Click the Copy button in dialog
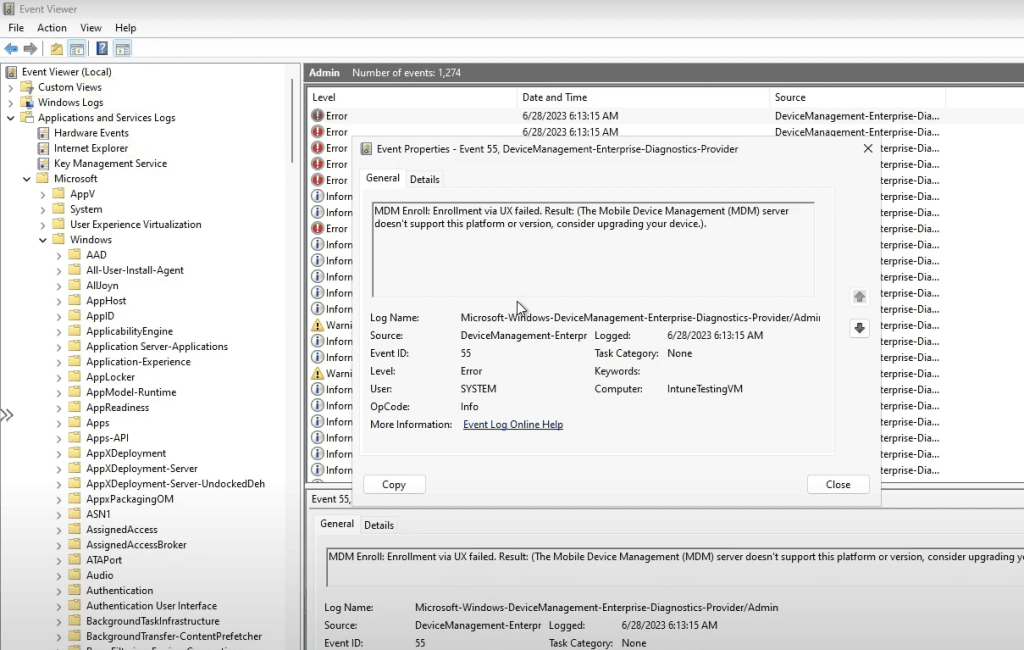The image size is (1024, 650). 394,484
